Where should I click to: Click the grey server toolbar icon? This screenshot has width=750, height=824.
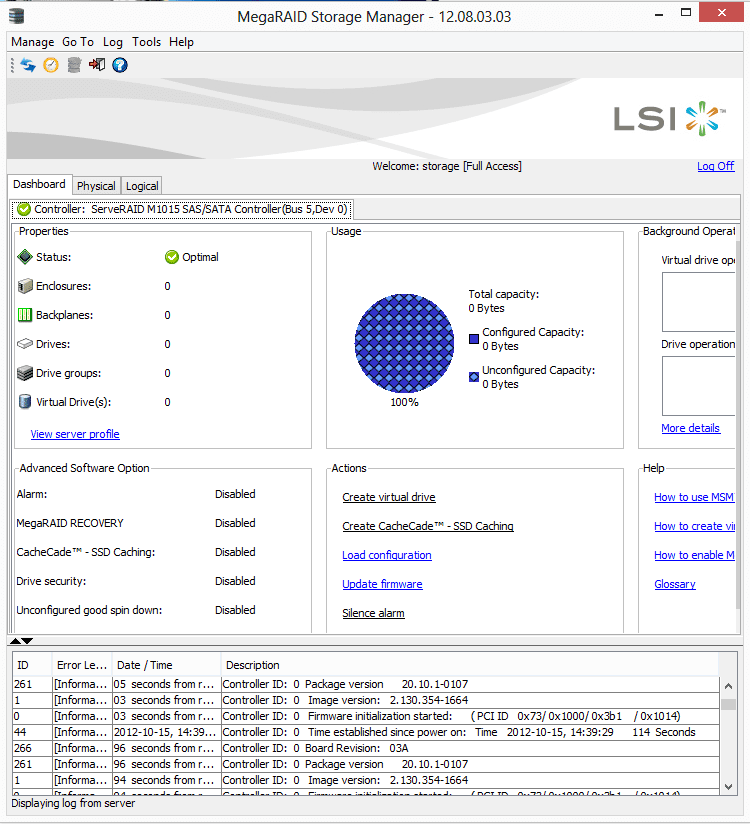coord(74,65)
